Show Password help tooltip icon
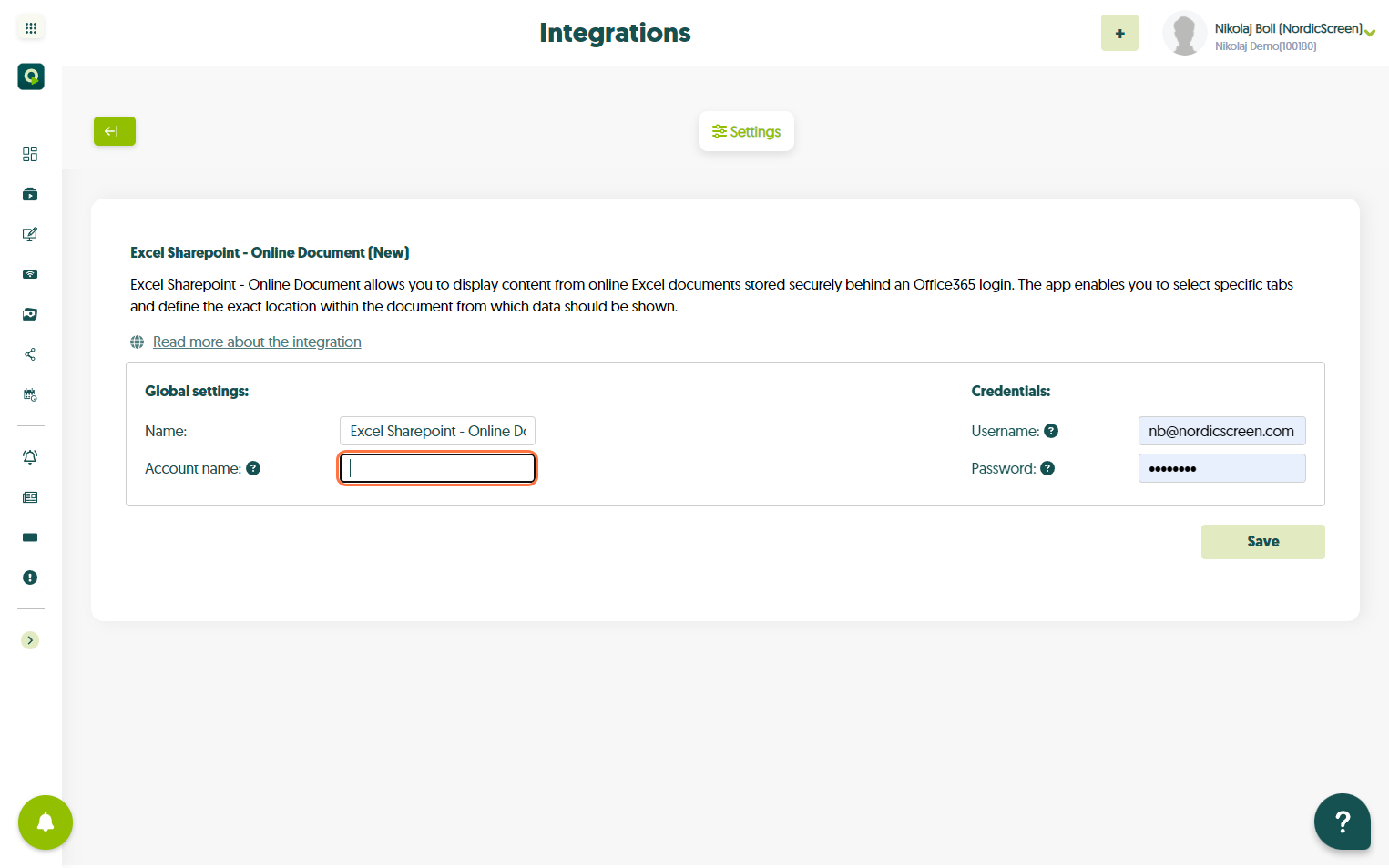Screen dimensions: 1389x868 point(1047,468)
